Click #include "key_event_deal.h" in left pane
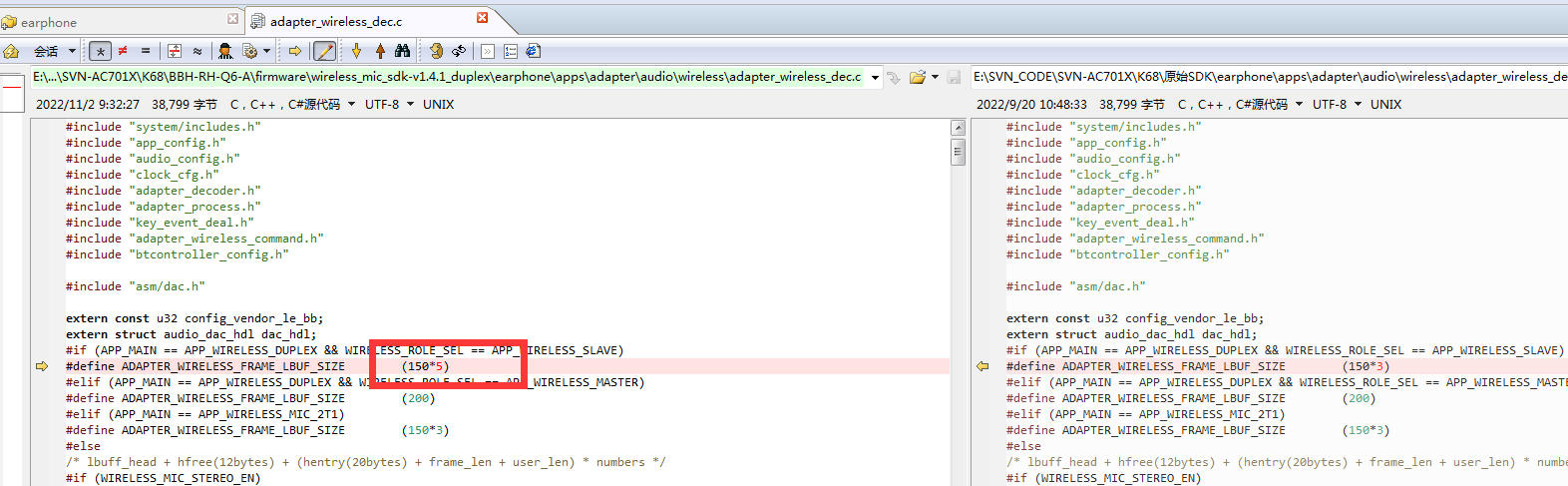Viewport: 1568px width, 486px height. point(160,223)
